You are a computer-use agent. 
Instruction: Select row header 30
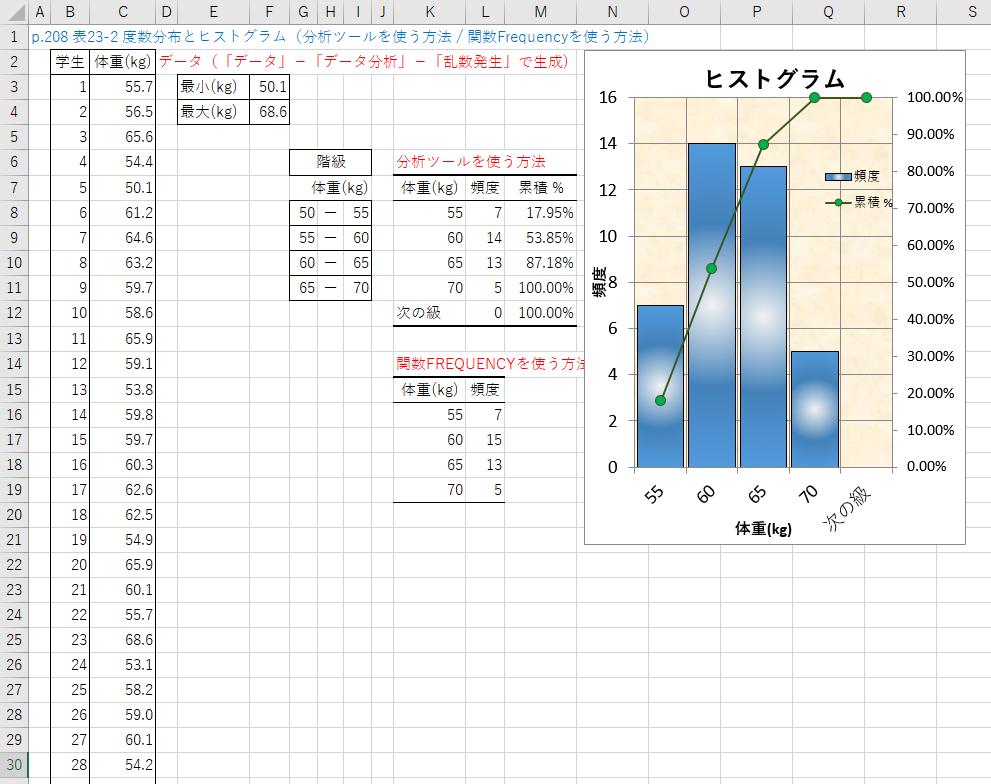pyautogui.click(x=14, y=764)
